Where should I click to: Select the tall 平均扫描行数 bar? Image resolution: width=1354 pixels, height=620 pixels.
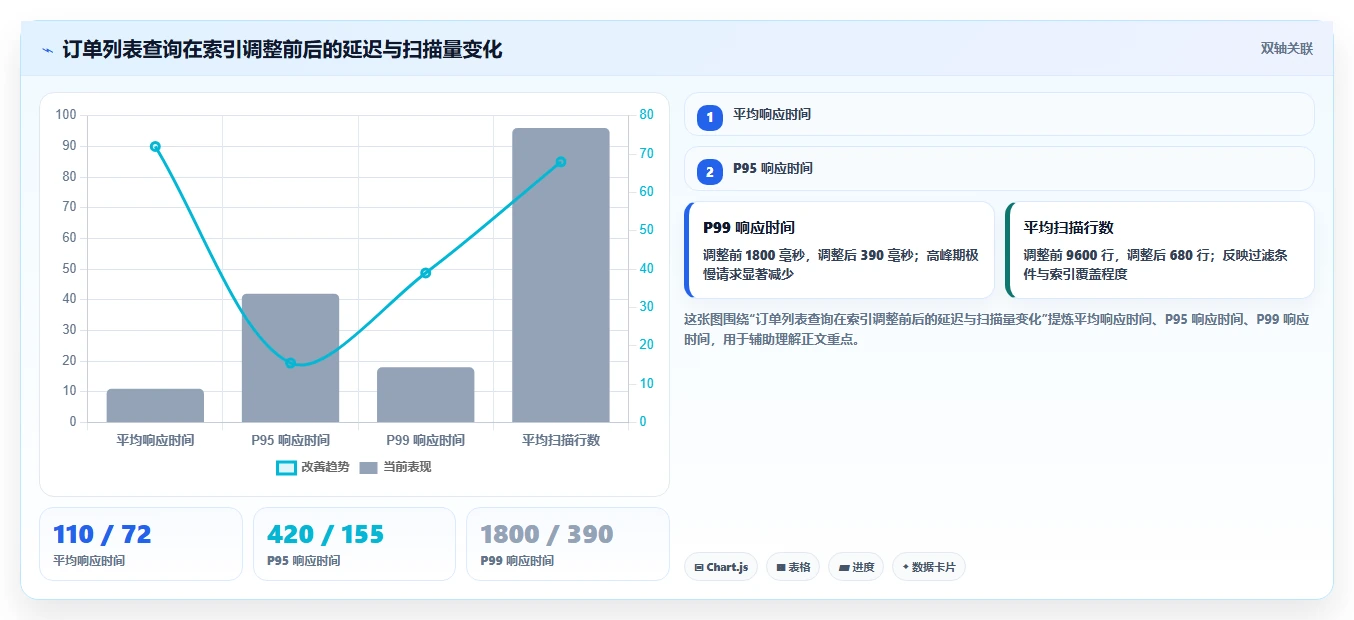pyautogui.click(x=560, y=275)
